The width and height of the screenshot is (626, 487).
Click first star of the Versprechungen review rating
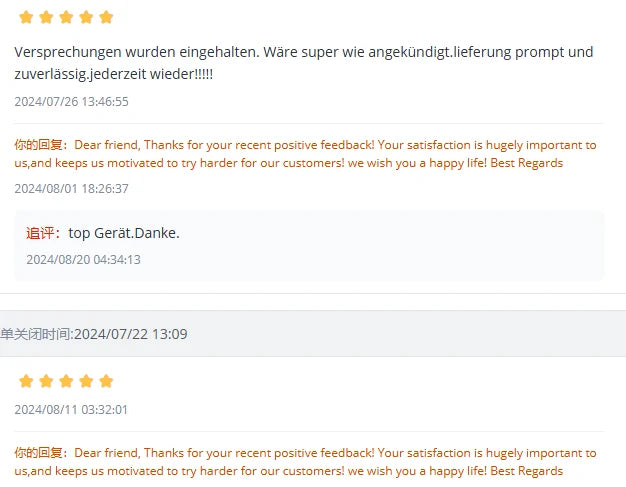pos(26,17)
